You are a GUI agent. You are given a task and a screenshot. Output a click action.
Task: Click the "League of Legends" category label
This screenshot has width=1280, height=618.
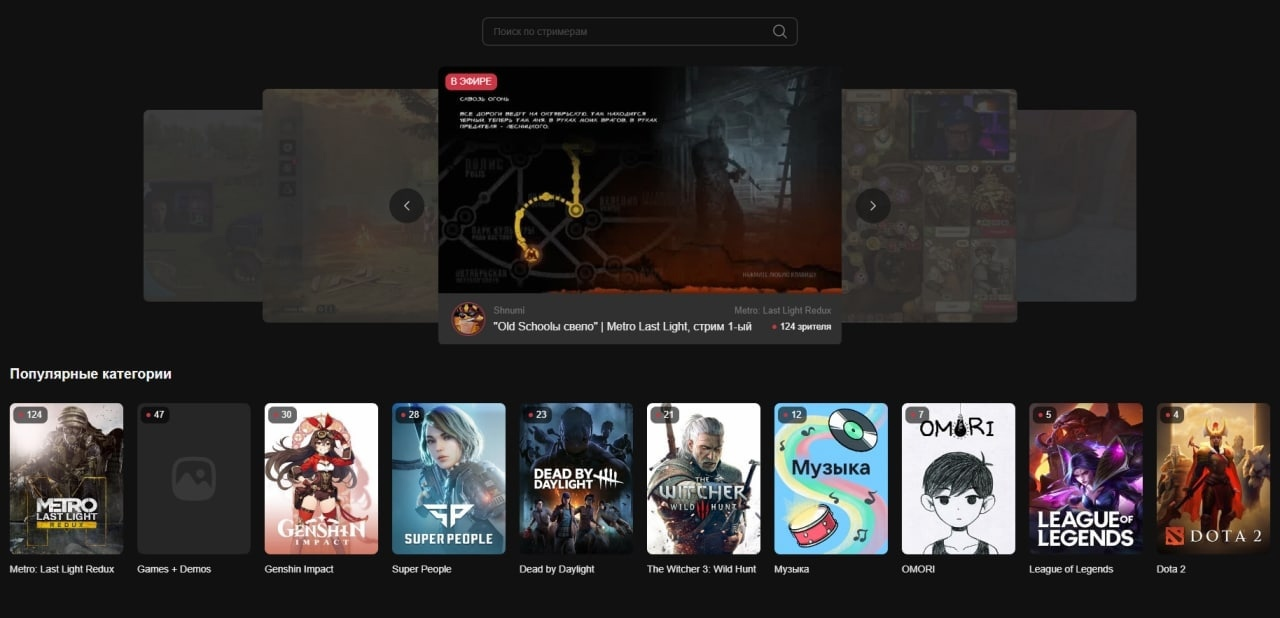coord(1071,569)
